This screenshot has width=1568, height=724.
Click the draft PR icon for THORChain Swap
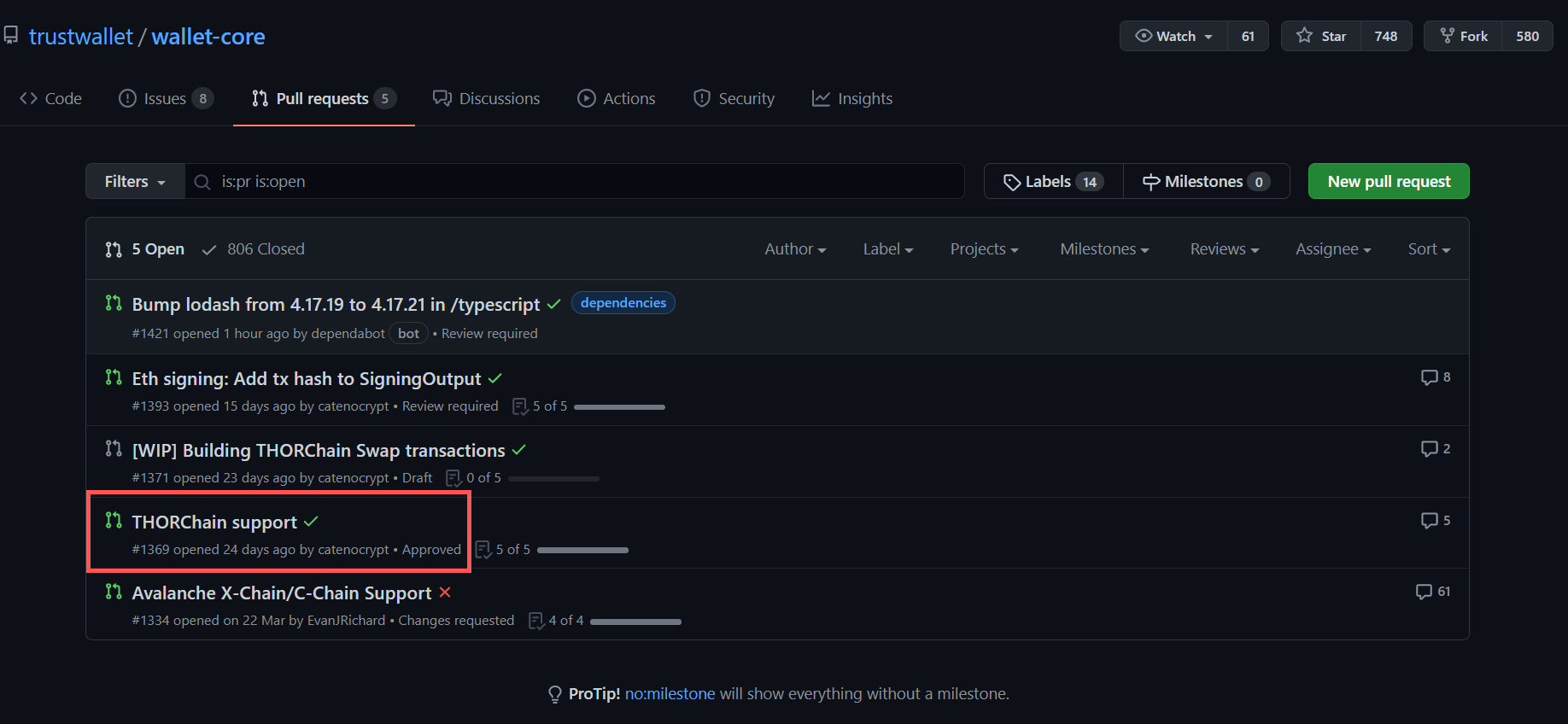tap(114, 449)
